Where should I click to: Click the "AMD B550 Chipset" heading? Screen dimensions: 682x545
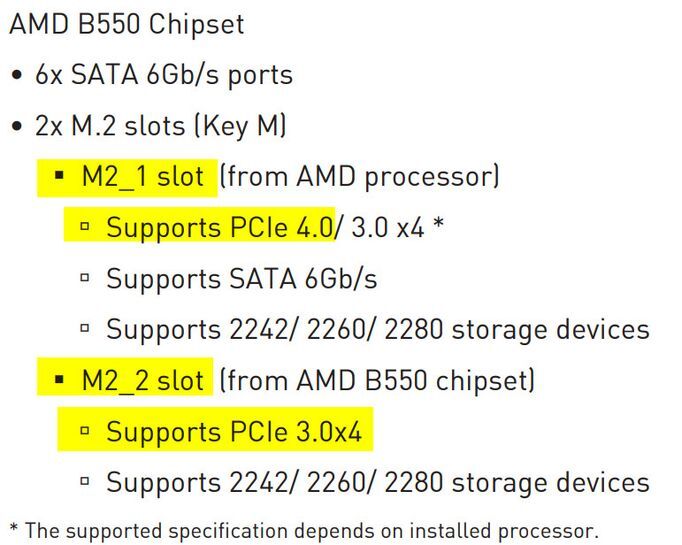click(126, 24)
